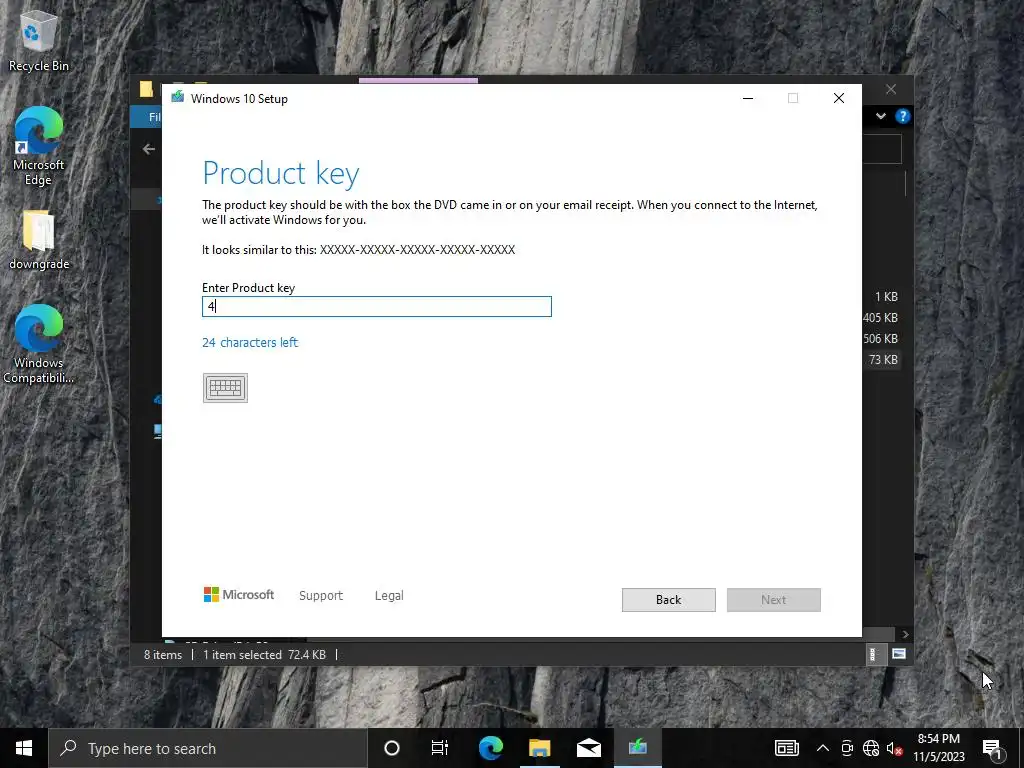The image size is (1024, 768).
Task: Click the greyed-out Next button
Action: (773, 600)
